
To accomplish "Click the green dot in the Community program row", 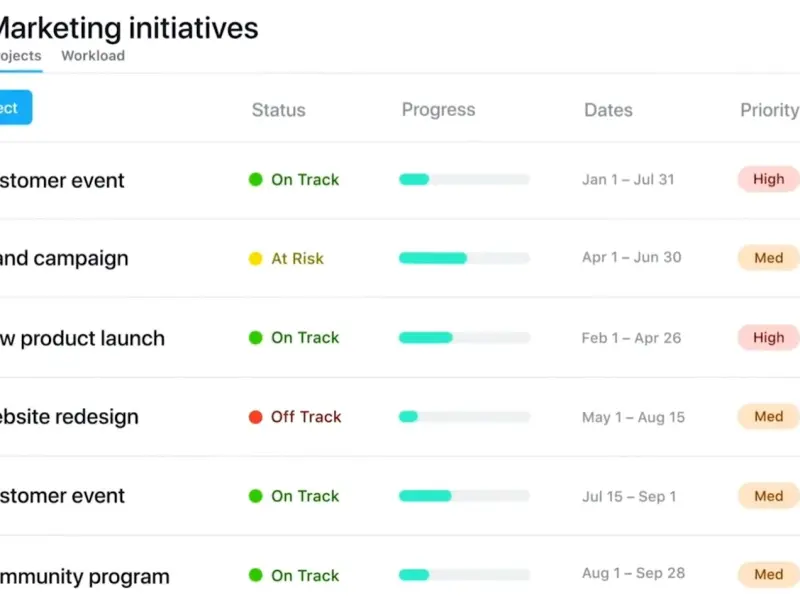I will (x=255, y=575).
